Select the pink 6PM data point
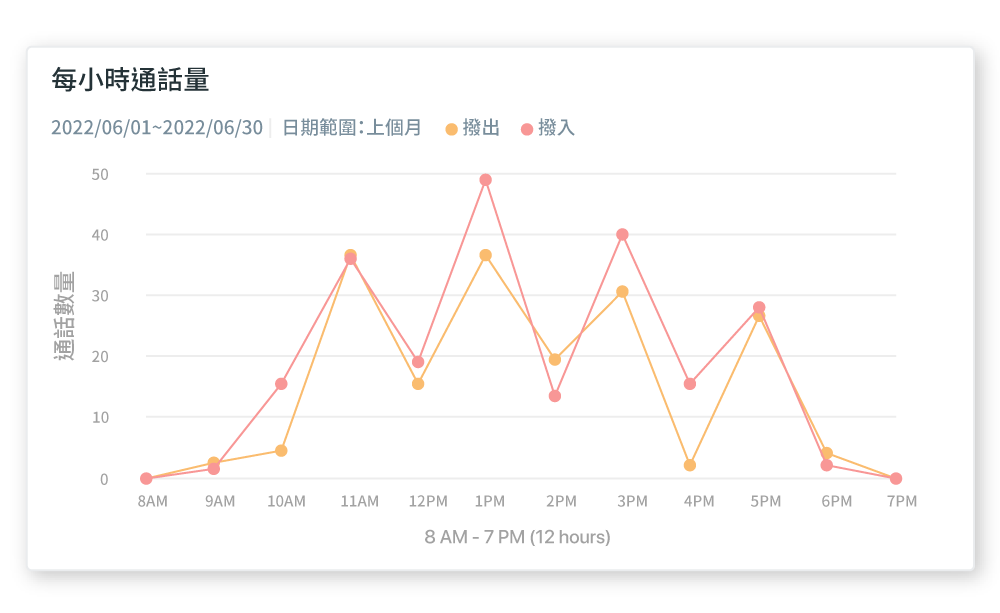Viewport: 1000px width, 613px height. [x=827, y=466]
